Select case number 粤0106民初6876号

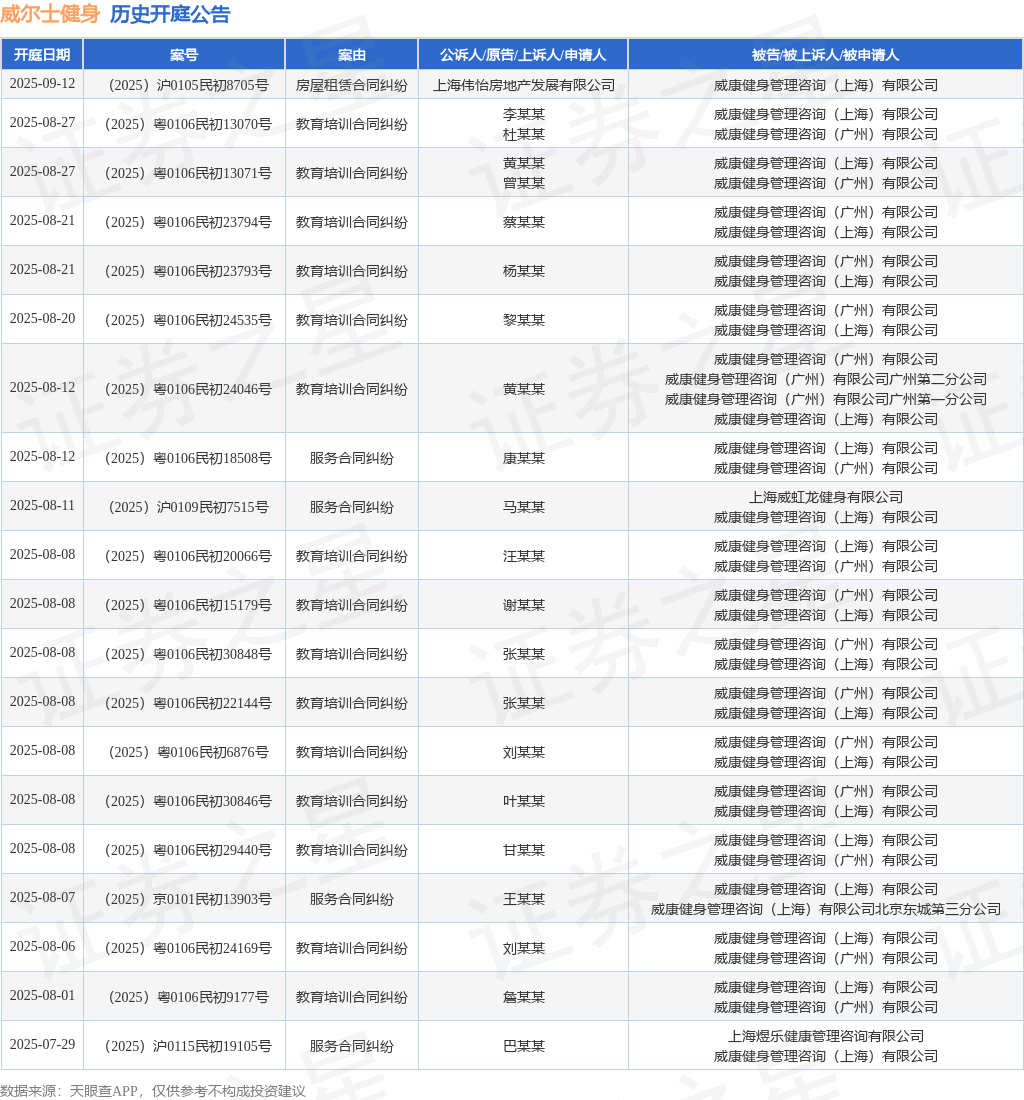point(188,753)
